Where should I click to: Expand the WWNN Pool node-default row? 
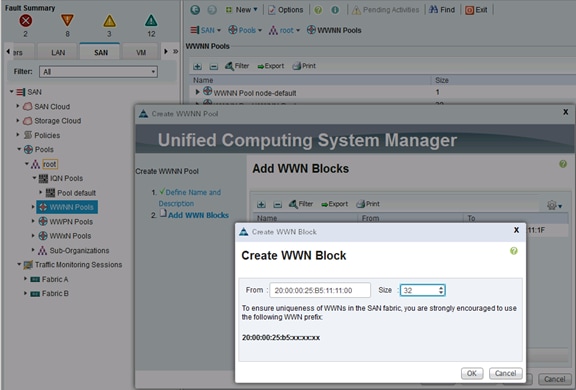tap(197, 91)
